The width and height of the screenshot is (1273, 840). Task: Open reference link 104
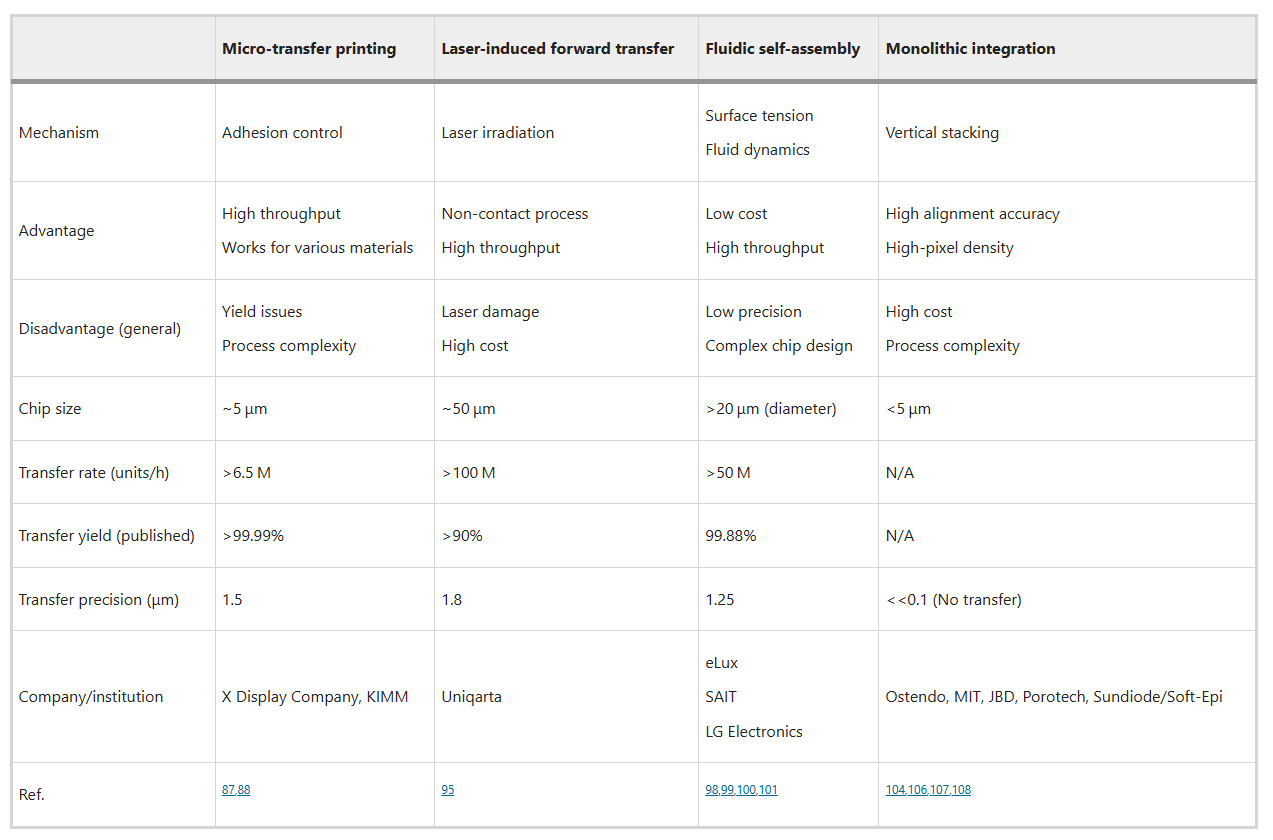[895, 790]
